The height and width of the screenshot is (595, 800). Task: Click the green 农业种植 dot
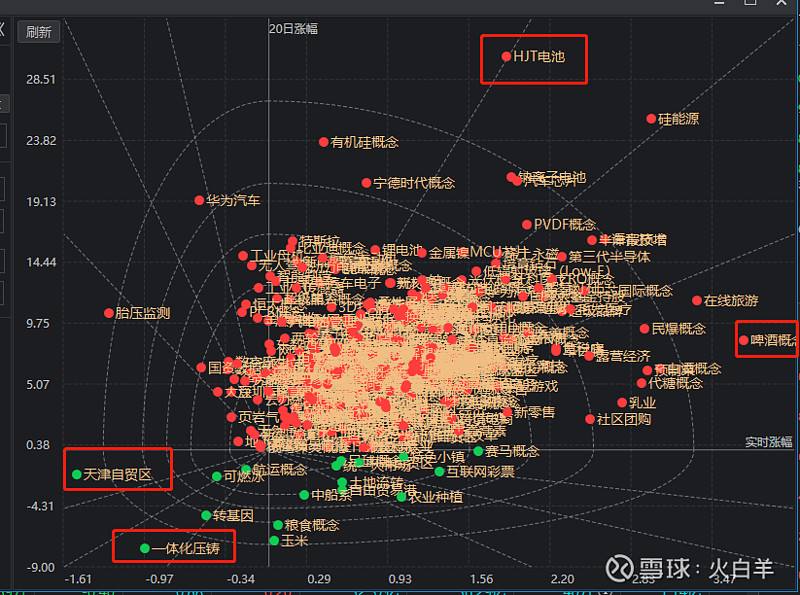(402, 496)
